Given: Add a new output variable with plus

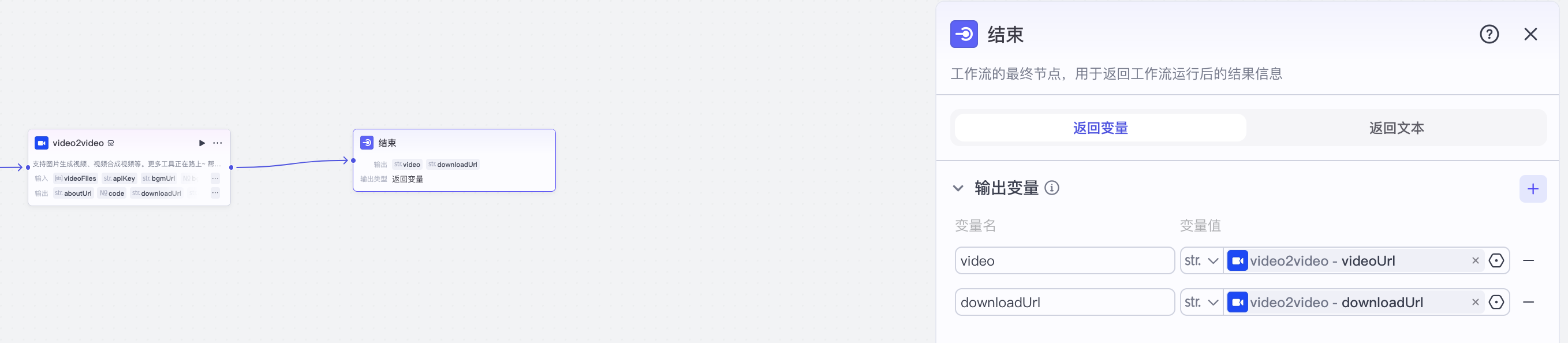Looking at the screenshot, I should [1533, 189].
